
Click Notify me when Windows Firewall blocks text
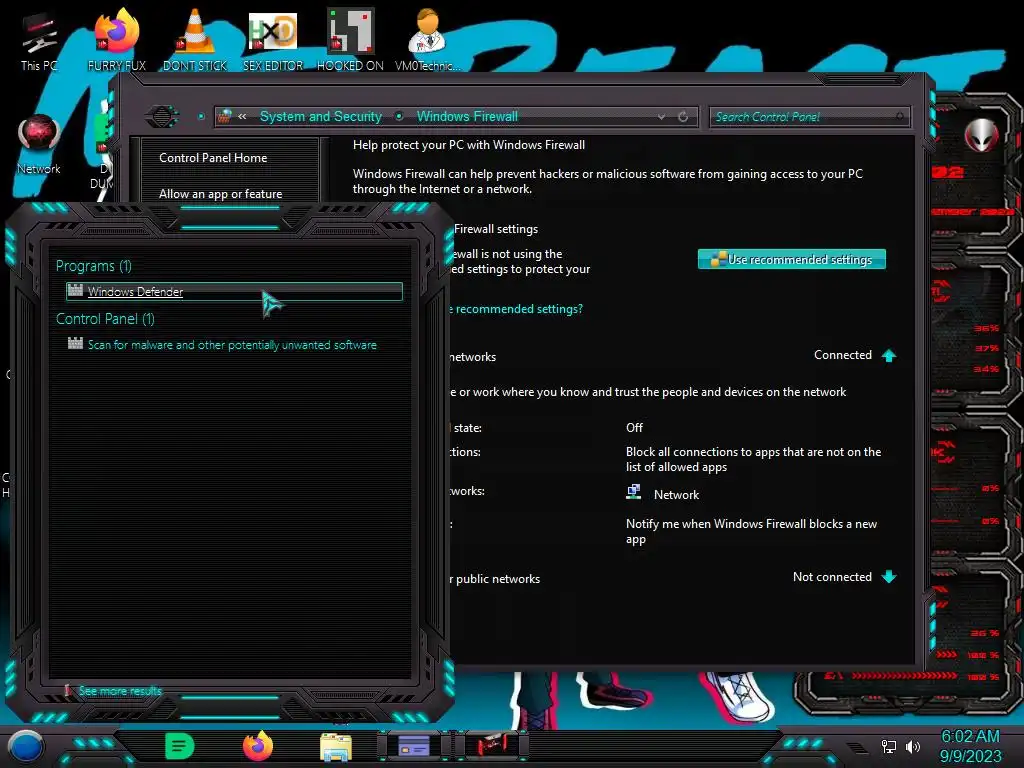point(751,531)
